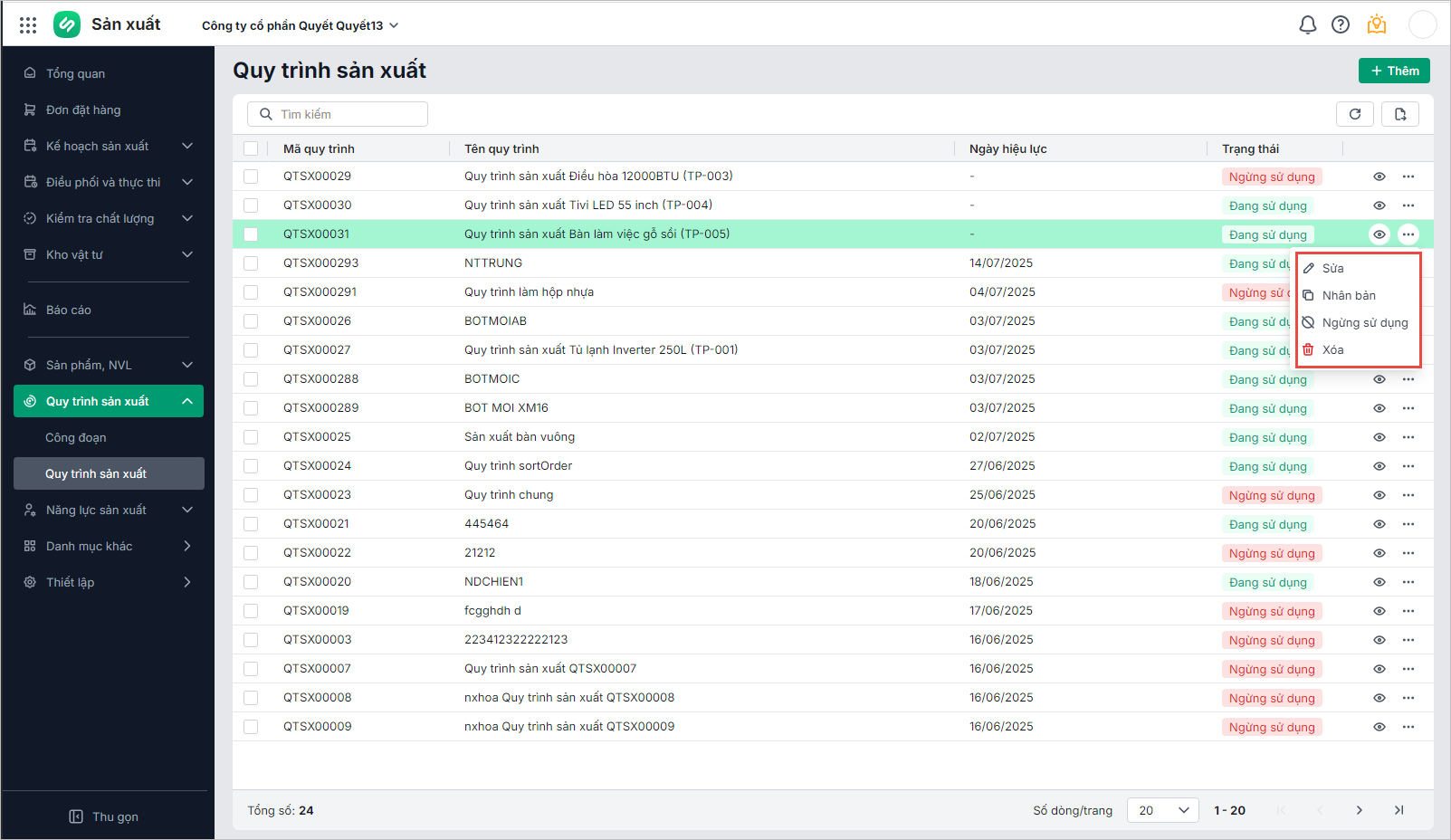Select all rows with header checkbox
The image size is (1451, 840).
[251, 148]
